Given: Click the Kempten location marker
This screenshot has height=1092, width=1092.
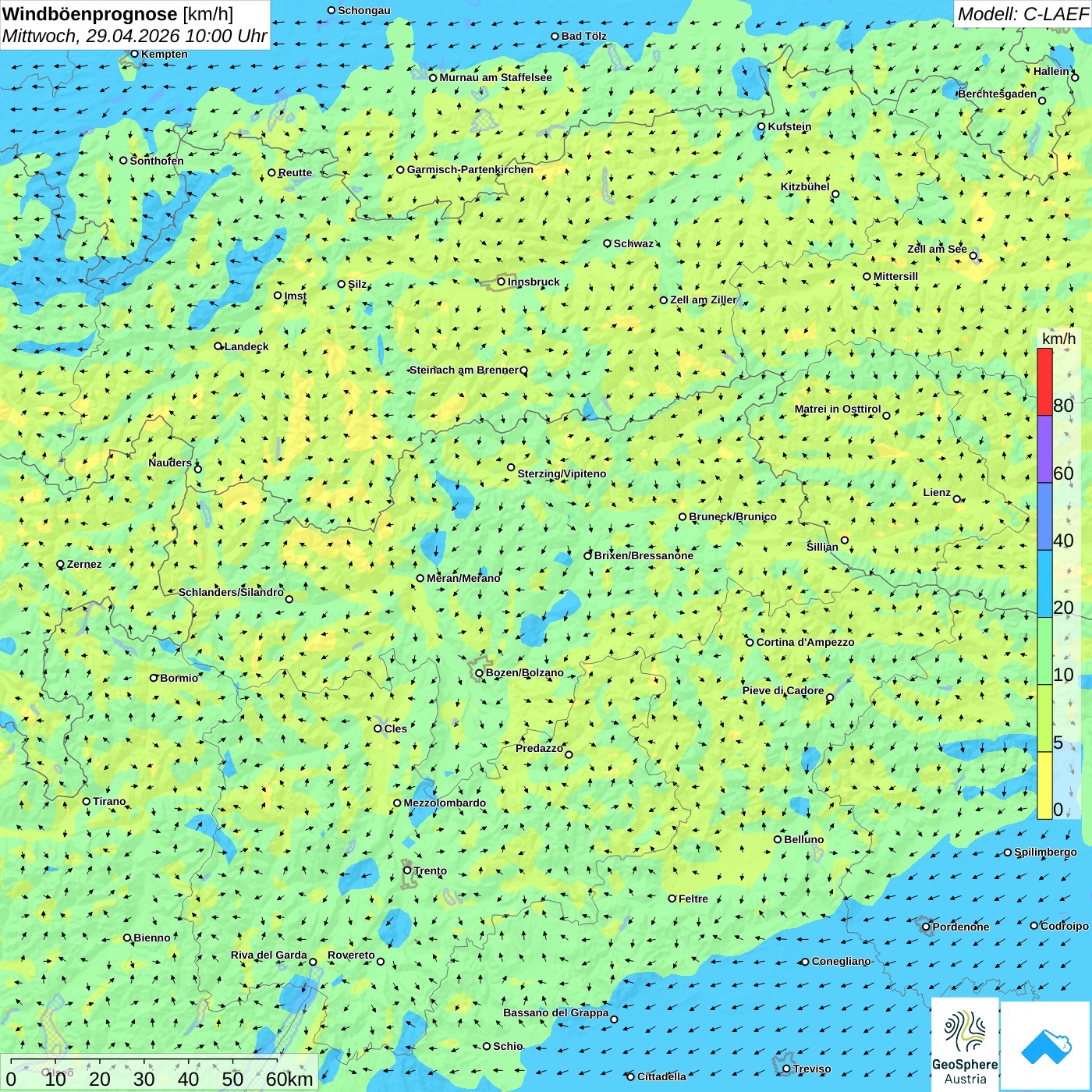Looking at the screenshot, I should coord(134,54).
